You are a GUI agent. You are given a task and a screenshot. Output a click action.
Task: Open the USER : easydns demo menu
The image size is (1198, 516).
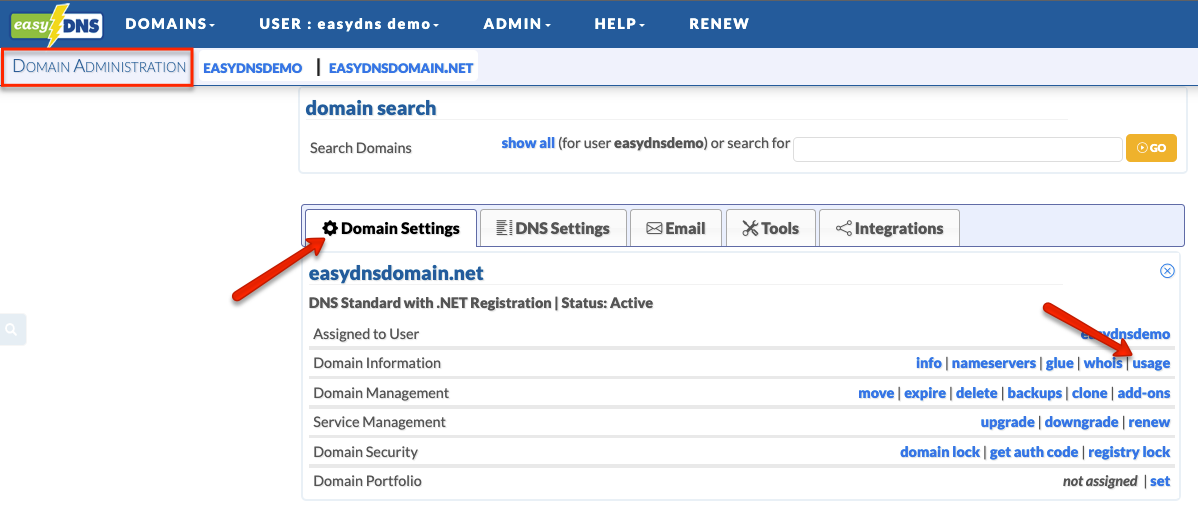pyautogui.click(x=349, y=24)
